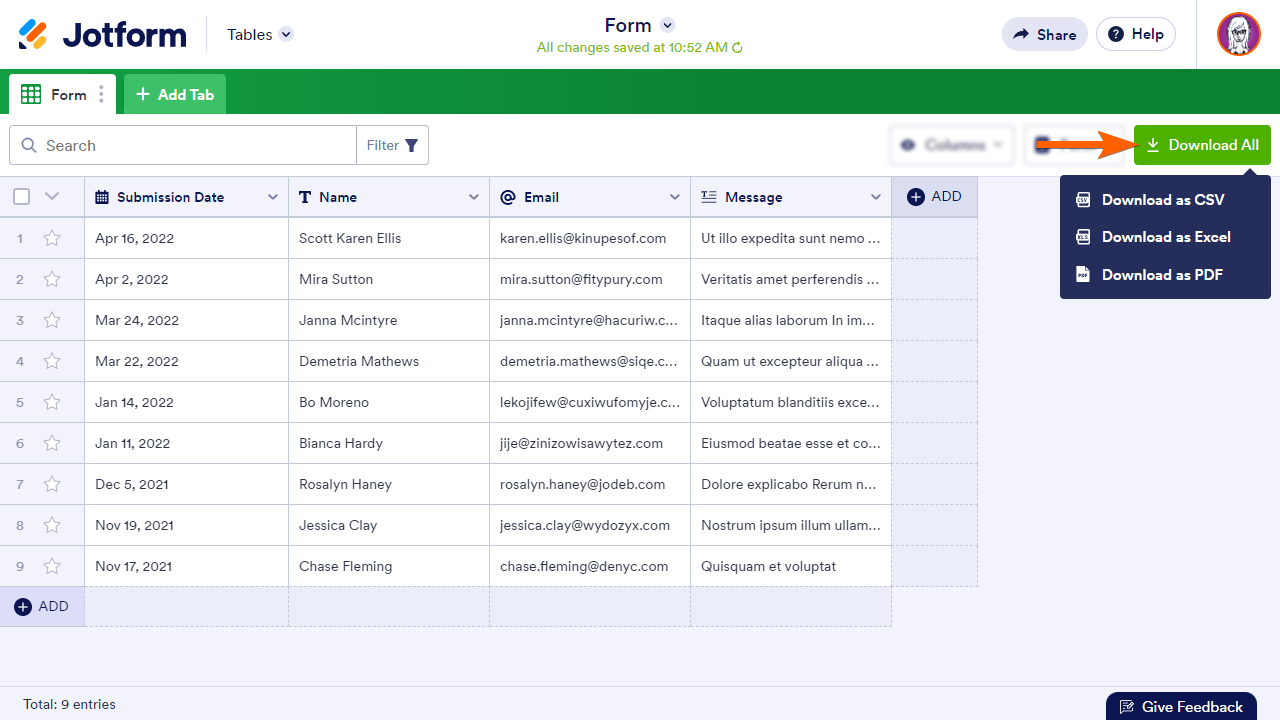This screenshot has height=720, width=1280.
Task: Open the Filter funnel icon
Action: tap(412, 144)
